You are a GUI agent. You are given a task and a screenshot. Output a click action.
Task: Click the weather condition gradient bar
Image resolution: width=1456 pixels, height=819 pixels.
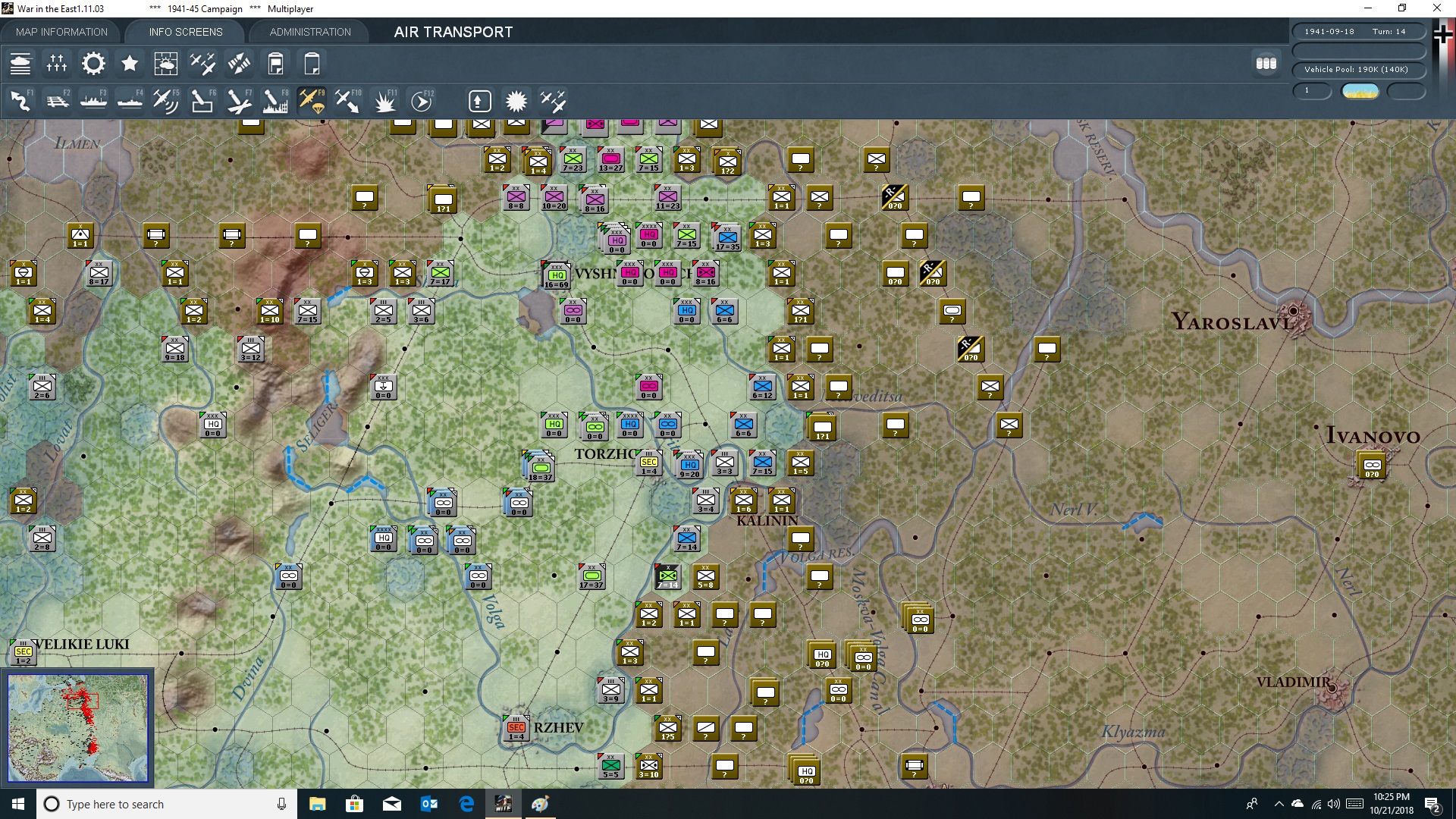(x=1360, y=91)
